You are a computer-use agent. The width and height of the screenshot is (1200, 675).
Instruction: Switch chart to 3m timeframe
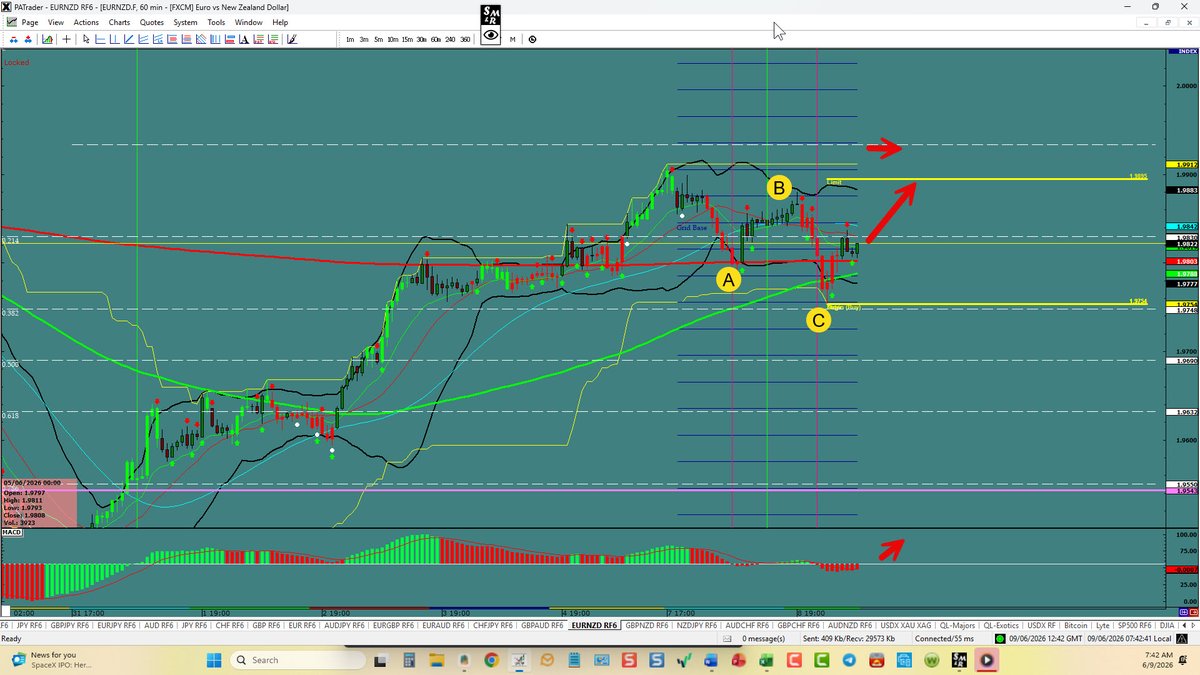click(364, 39)
